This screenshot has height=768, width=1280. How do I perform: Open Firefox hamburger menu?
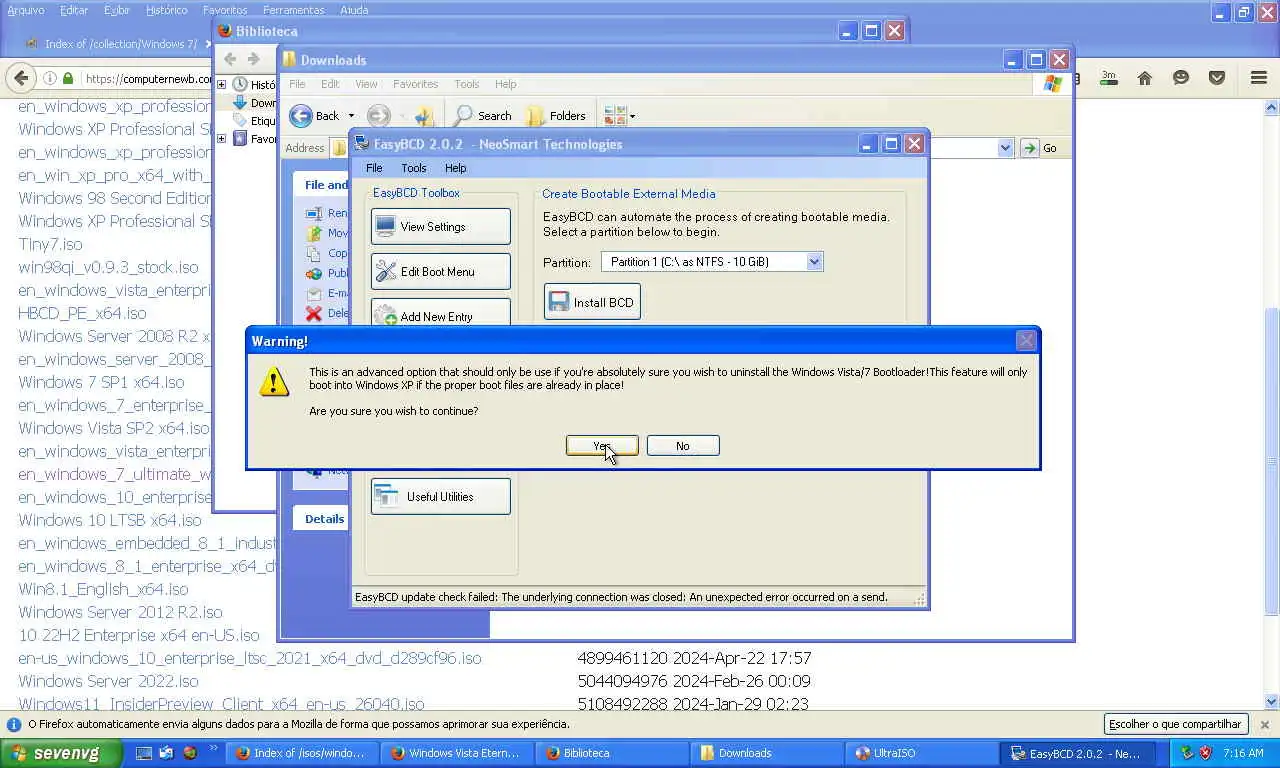(x=1258, y=78)
